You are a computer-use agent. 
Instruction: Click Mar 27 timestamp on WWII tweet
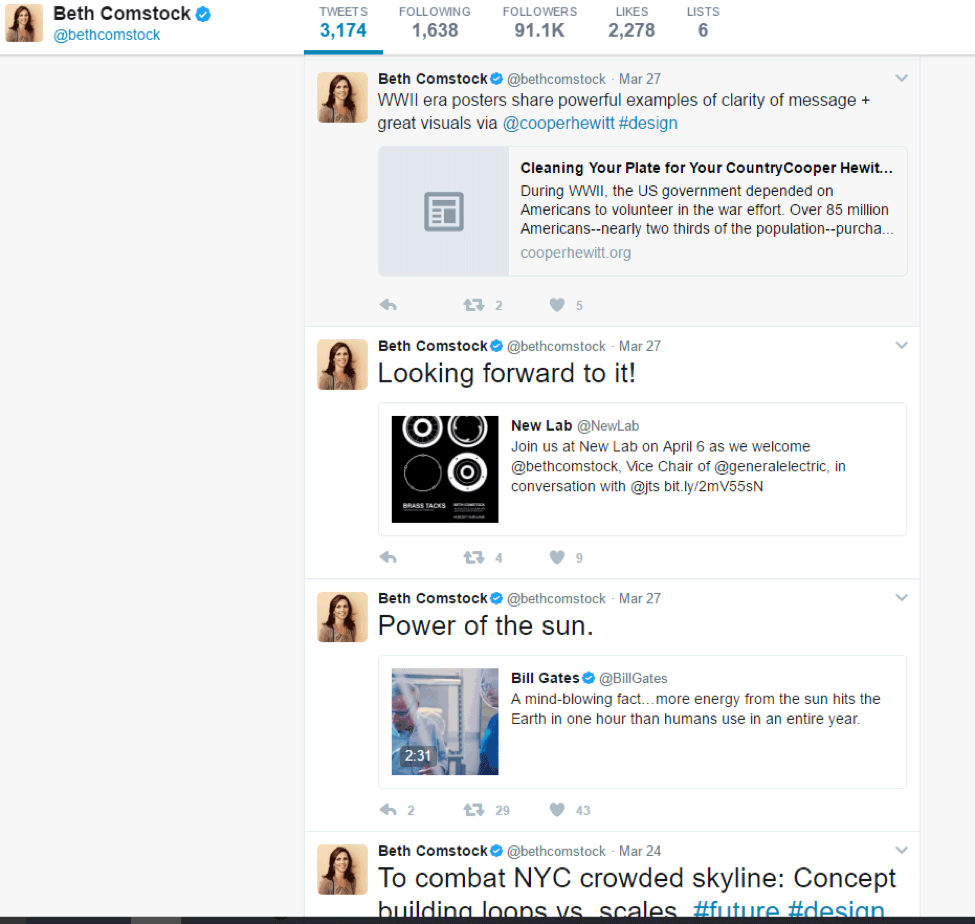(640, 79)
